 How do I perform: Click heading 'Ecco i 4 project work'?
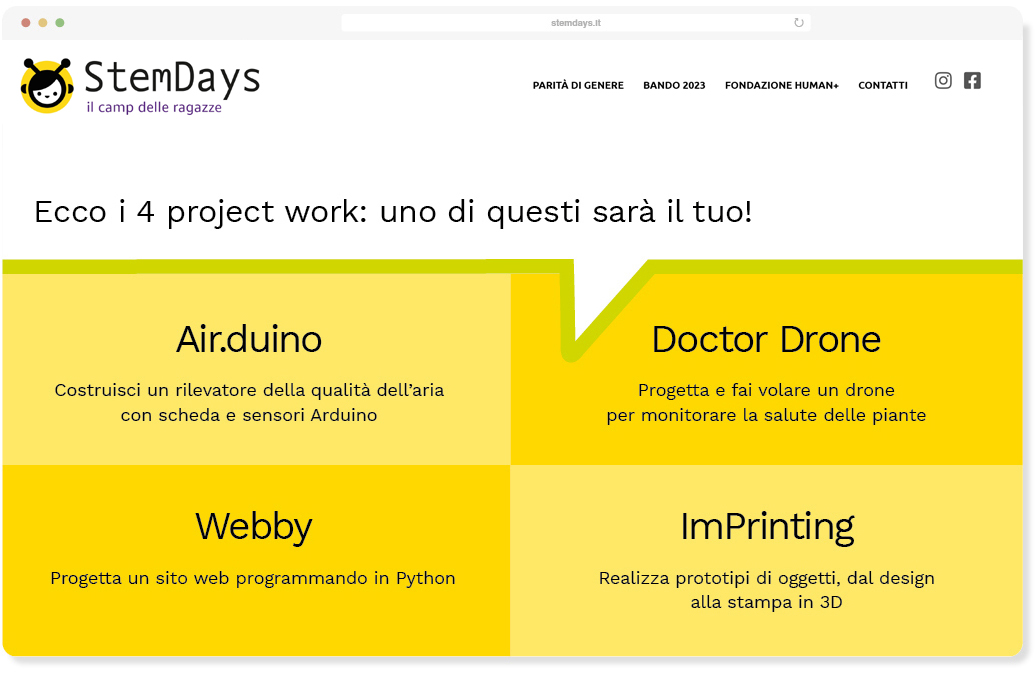click(200, 212)
